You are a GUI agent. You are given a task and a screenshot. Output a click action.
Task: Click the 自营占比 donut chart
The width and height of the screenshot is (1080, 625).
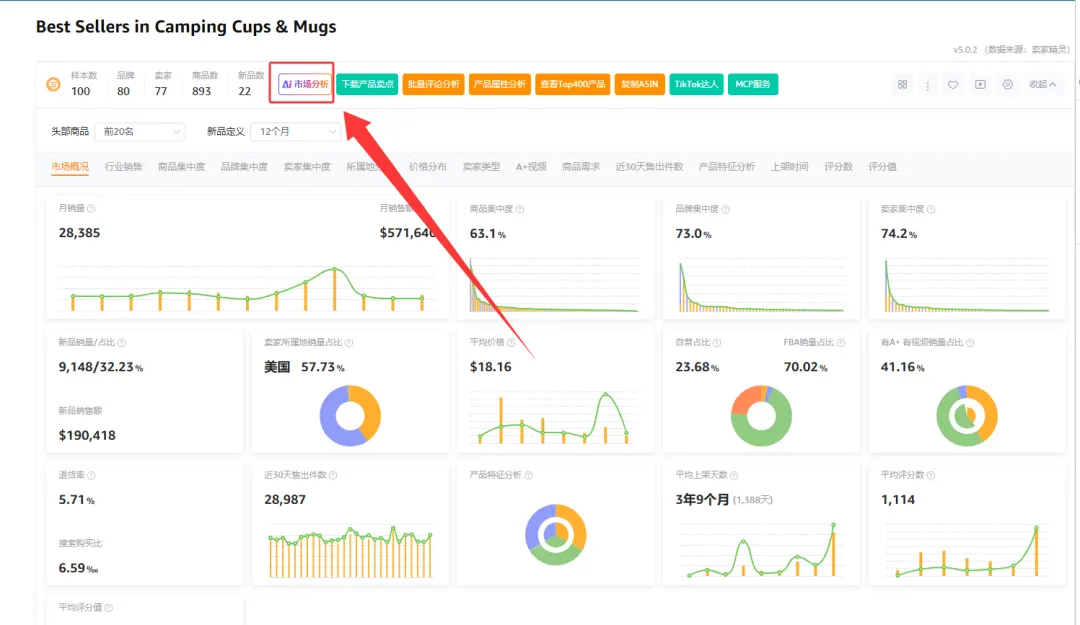coord(761,416)
